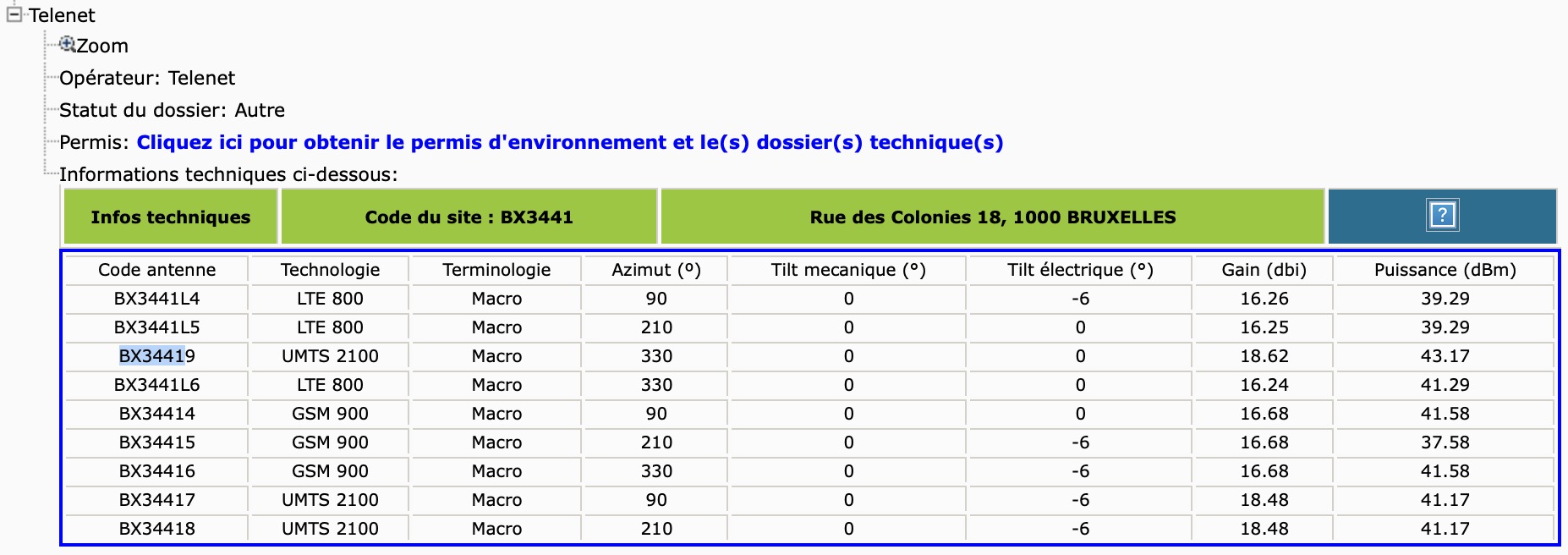Image resolution: width=1568 pixels, height=555 pixels.
Task: Select antenna code BX3441L4
Action: pyautogui.click(x=157, y=299)
